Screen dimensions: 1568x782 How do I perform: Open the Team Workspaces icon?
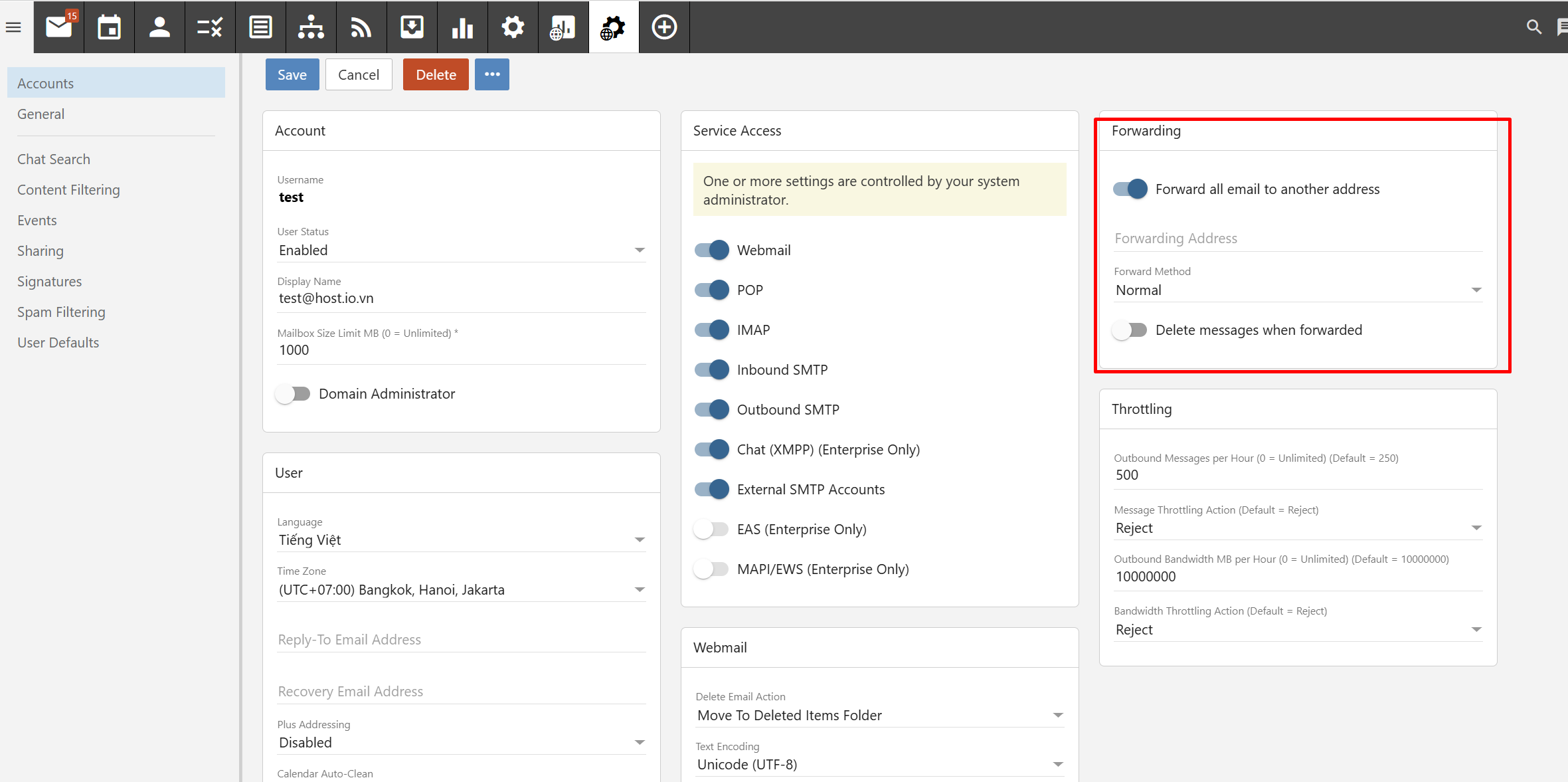[311, 27]
